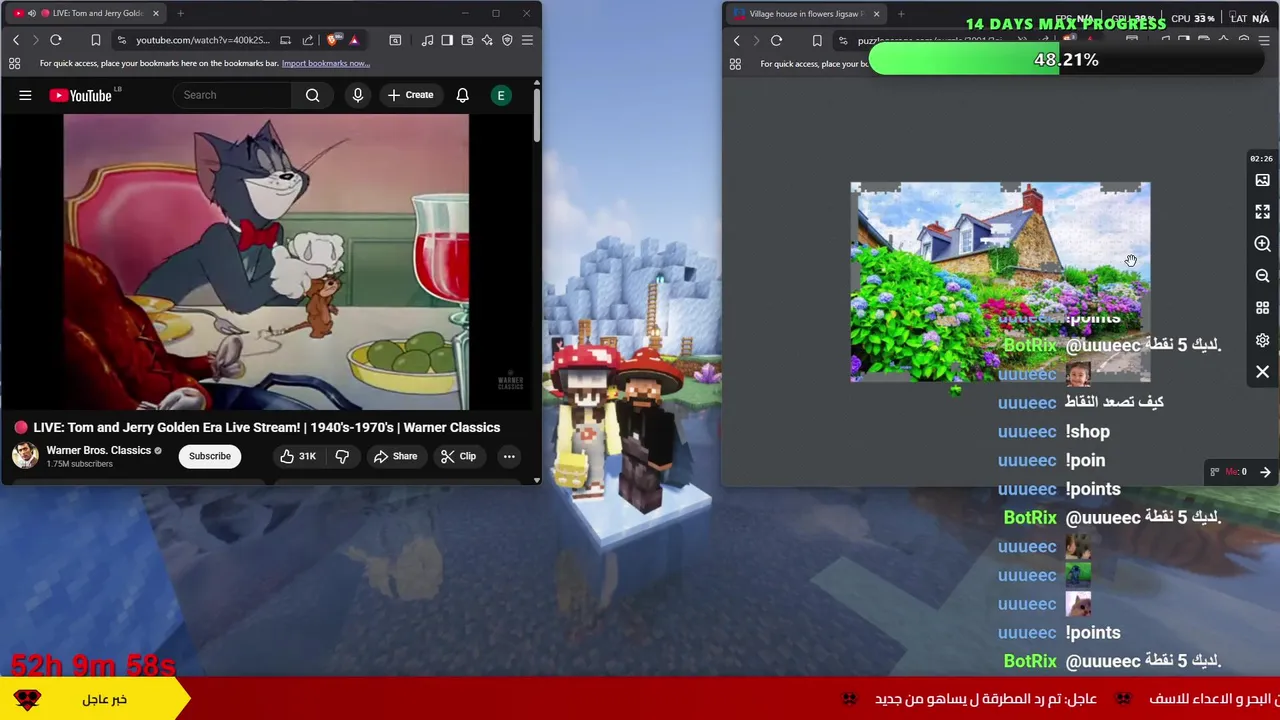Viewport: 1280px width, 720px height.
Task: Open the playlist music note icon in YouTube window
Action: [427, 40]
